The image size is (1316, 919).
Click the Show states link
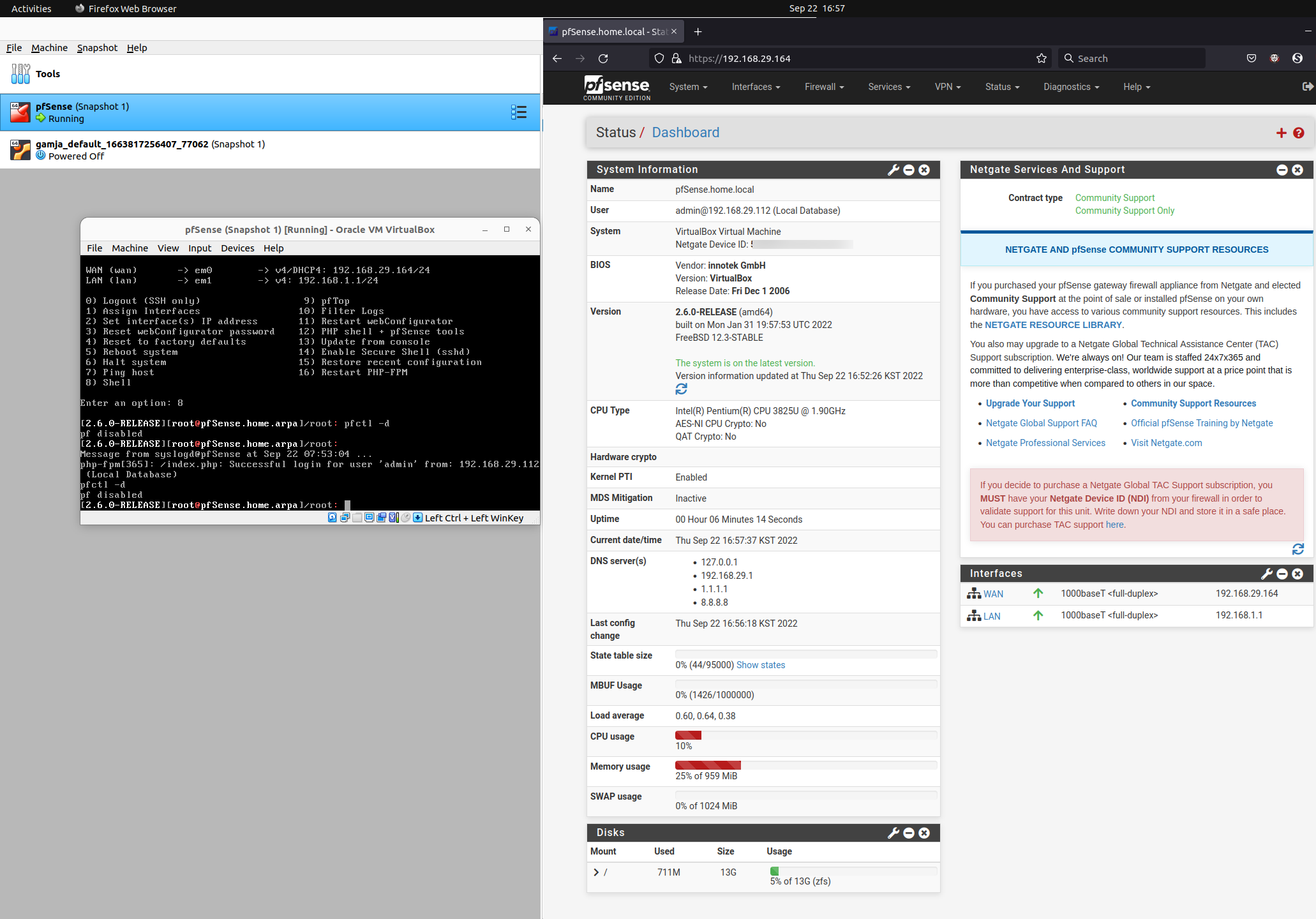click(760, 665)
